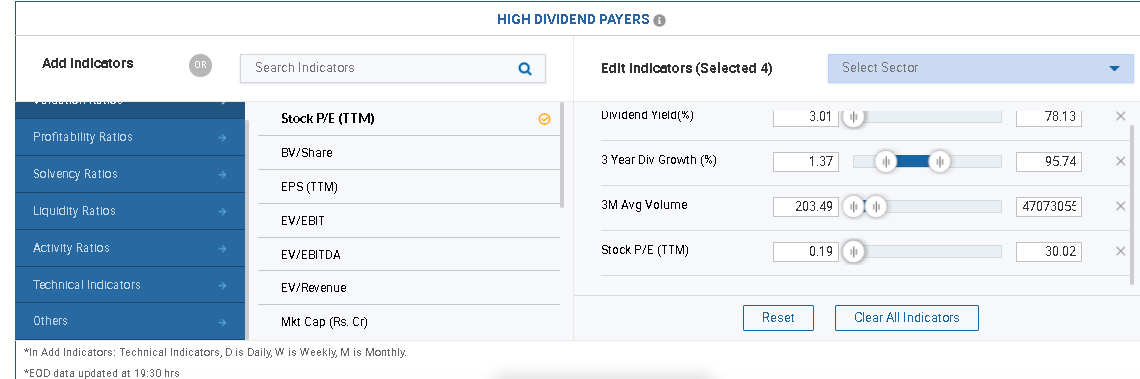Image resolution: width=1140 pixels, height=379 pixels.
Task: Open the Activity Ratios category
Action: 130,248
